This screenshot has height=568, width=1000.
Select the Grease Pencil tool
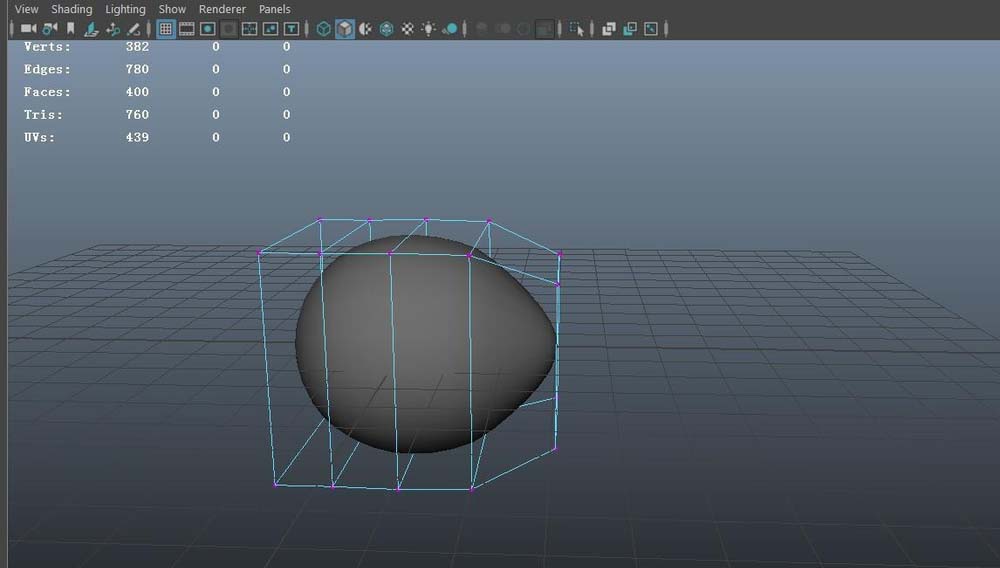tap(133, 29)
